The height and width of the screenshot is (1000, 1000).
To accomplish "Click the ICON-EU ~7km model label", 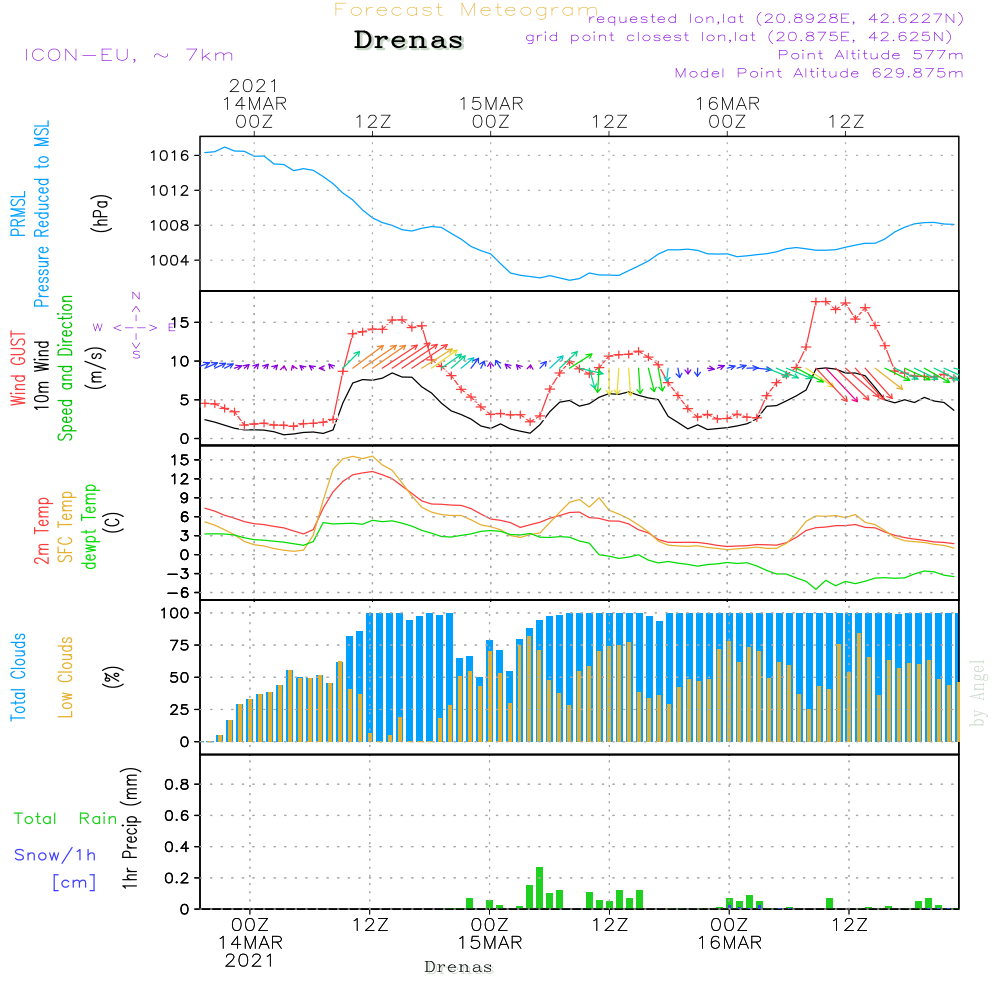I will [128, 55].
